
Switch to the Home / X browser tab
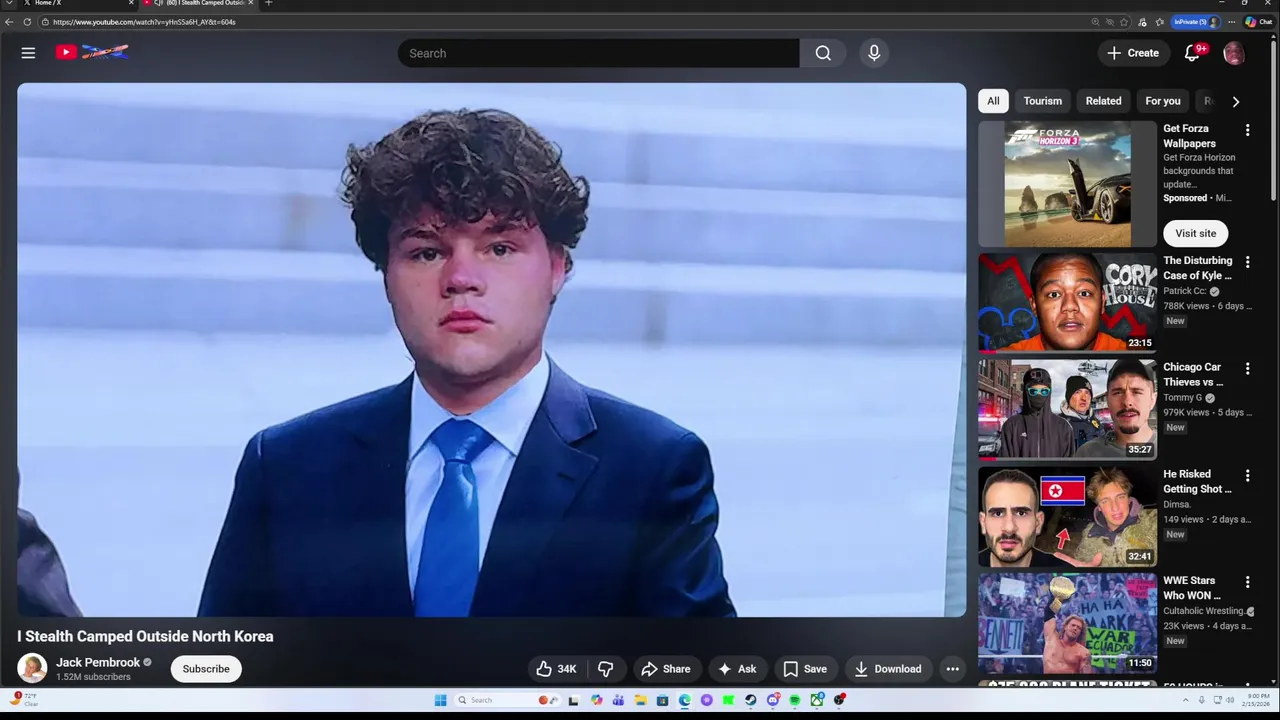[x=70, y=4]
